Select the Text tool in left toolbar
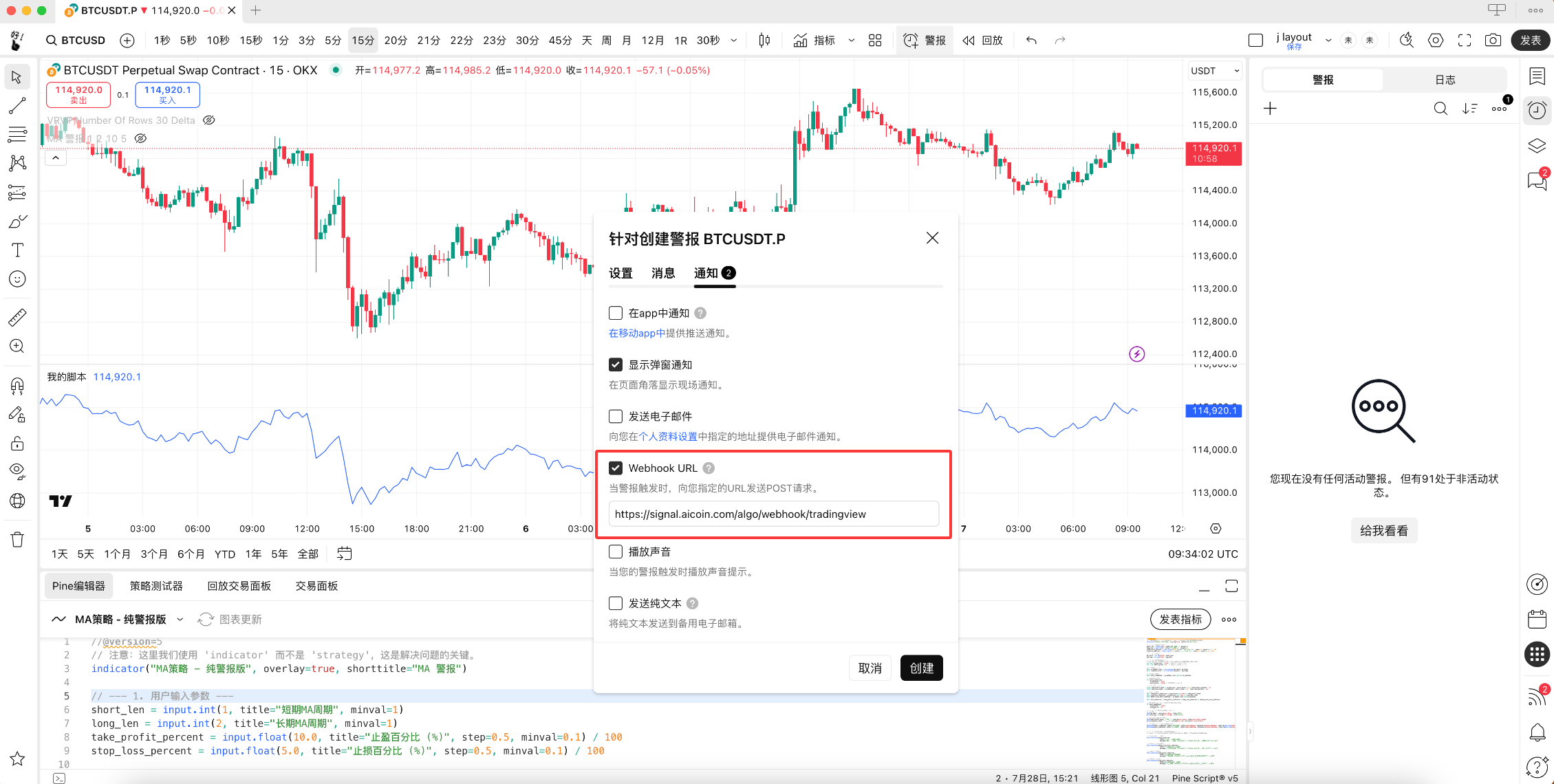The width and height of the screenshot is (1554, 784). (x=17, y=250)
